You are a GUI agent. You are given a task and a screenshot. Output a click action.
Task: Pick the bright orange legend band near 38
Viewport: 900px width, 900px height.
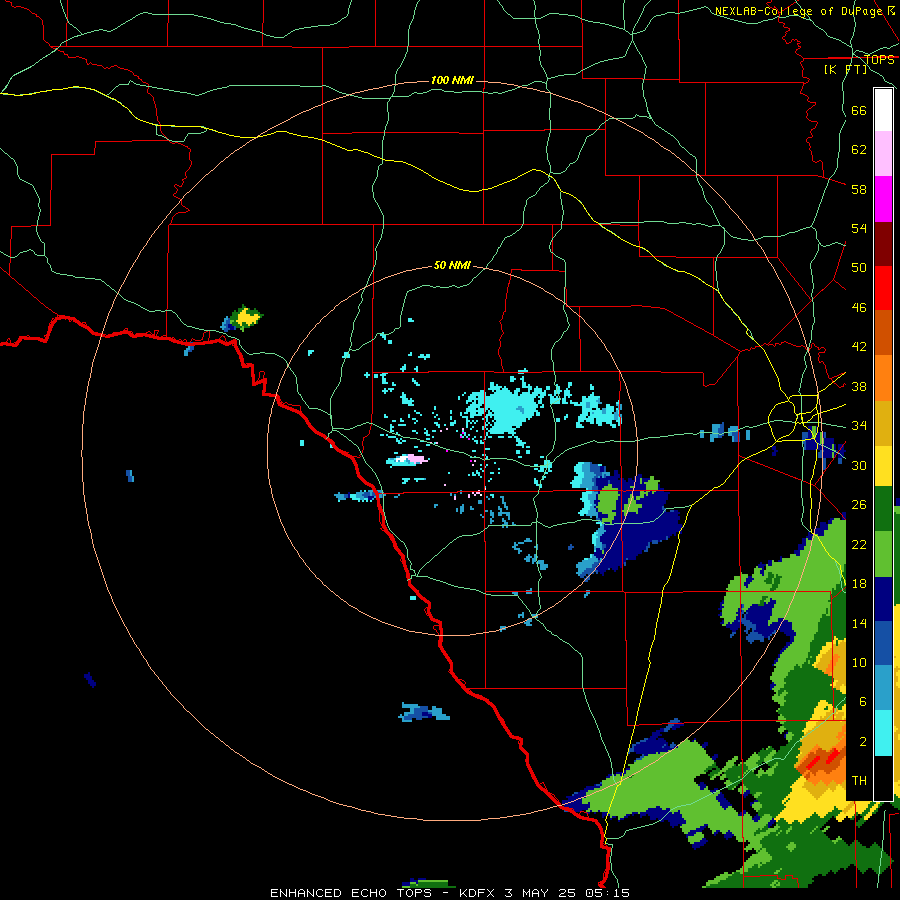coord(883,378)
